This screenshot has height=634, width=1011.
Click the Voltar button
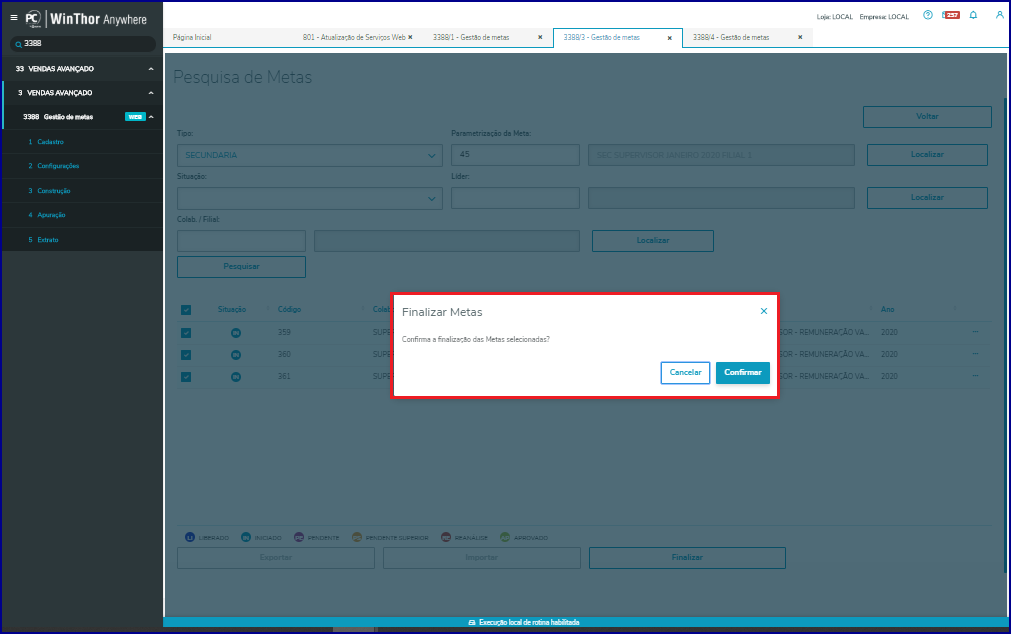(x=927, y=117)
